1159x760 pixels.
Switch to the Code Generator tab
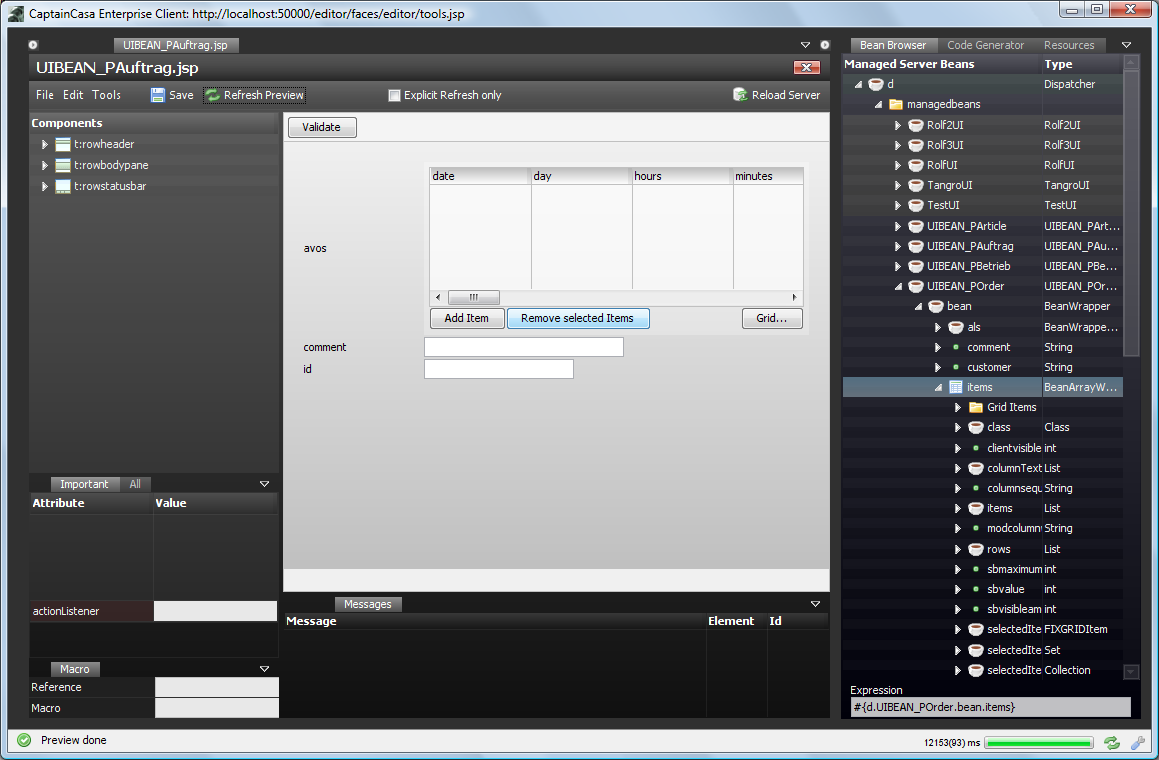(x=985, y=45)
